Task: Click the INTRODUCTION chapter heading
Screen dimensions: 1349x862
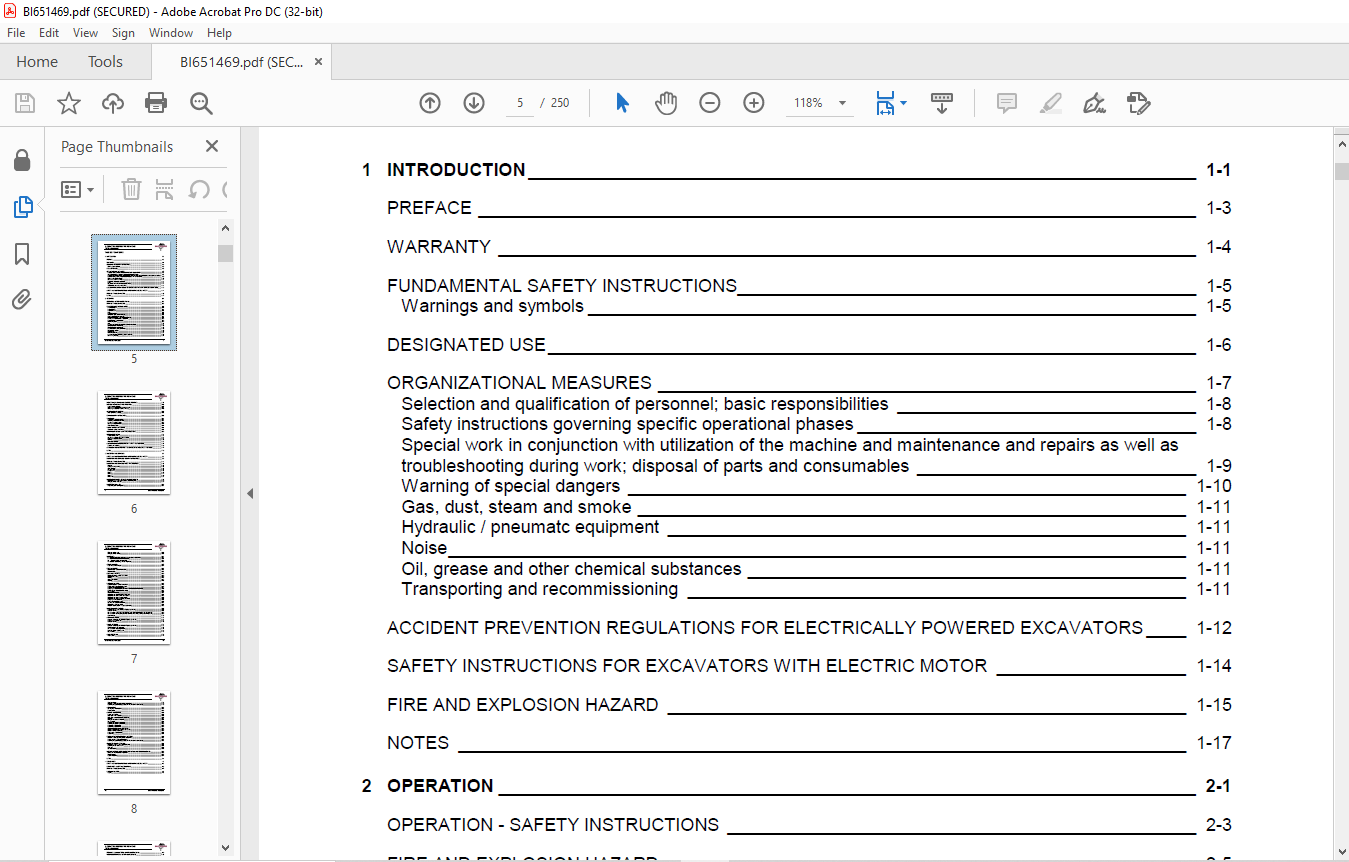Action: pyautogui.click(x=456, y=170)
